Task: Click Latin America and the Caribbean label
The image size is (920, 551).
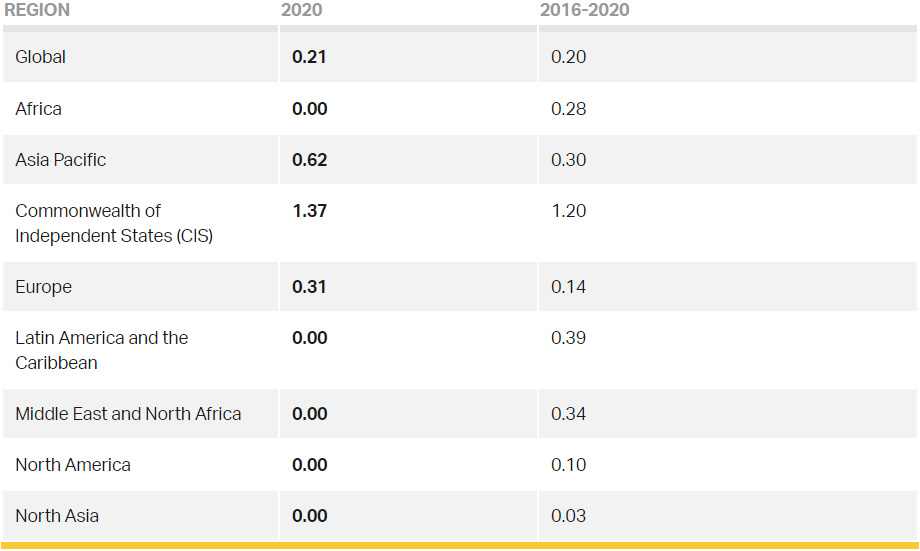Action: [102, 350]
